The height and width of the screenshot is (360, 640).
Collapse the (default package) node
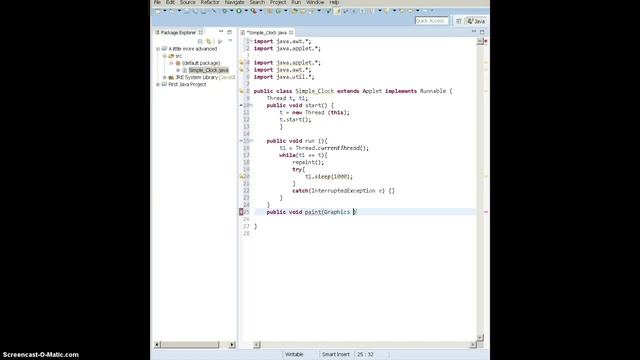(171, 63)
